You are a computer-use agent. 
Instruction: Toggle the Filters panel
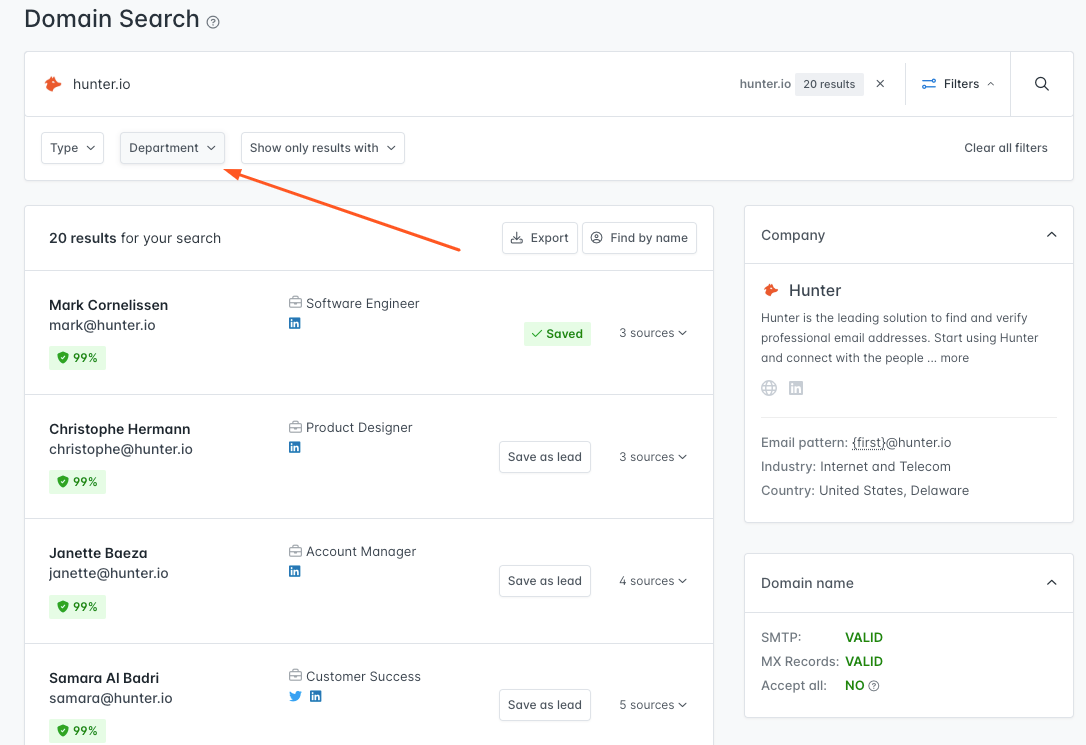click(958, 84)
